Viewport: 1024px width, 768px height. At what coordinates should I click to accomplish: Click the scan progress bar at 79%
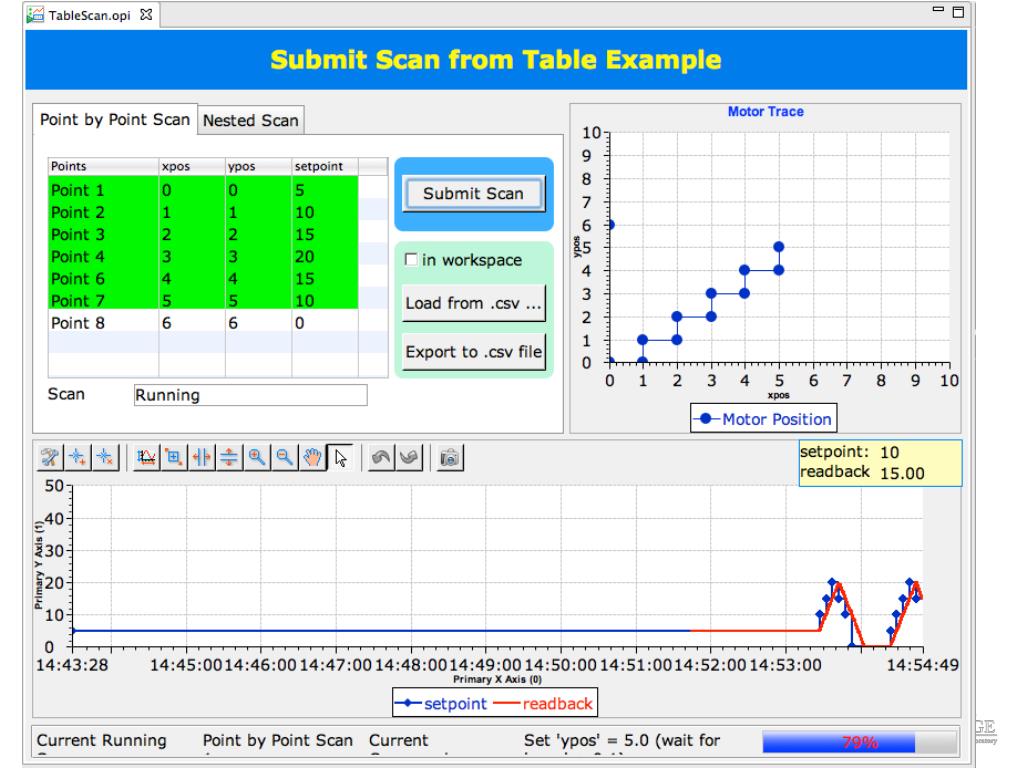(859, 742)
